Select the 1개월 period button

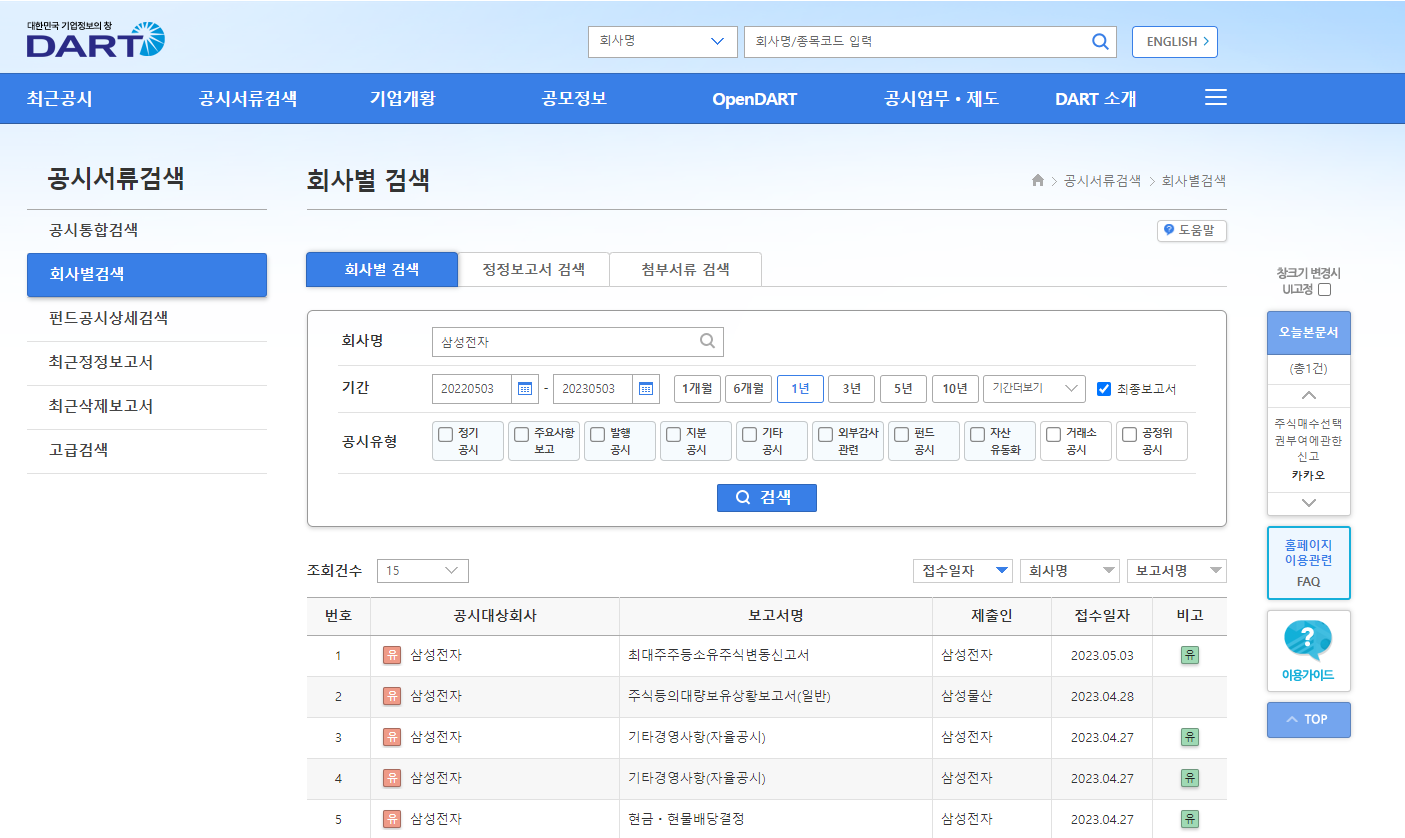(697, 388)
